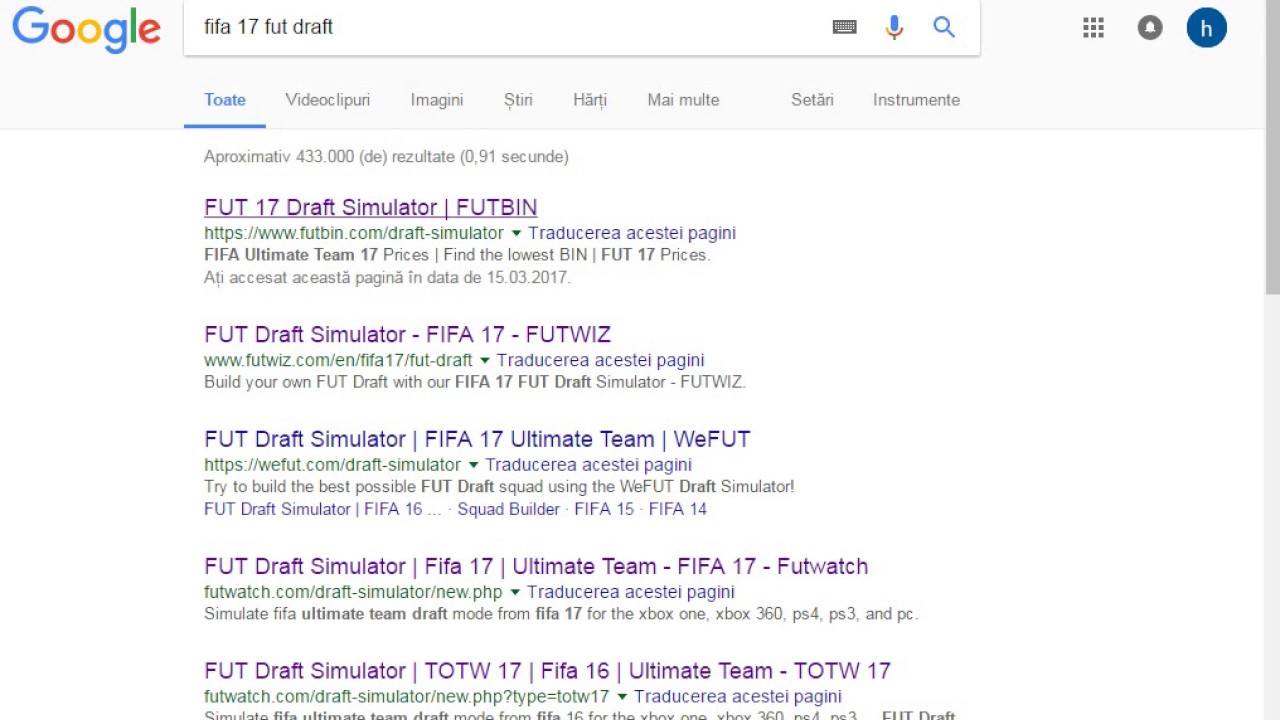The width and height of the screenshot is (1280, 720).
Task: Click the https://wefut.com/draft-simulator URL
Action: pyautogui.click(x=332, y=465)
